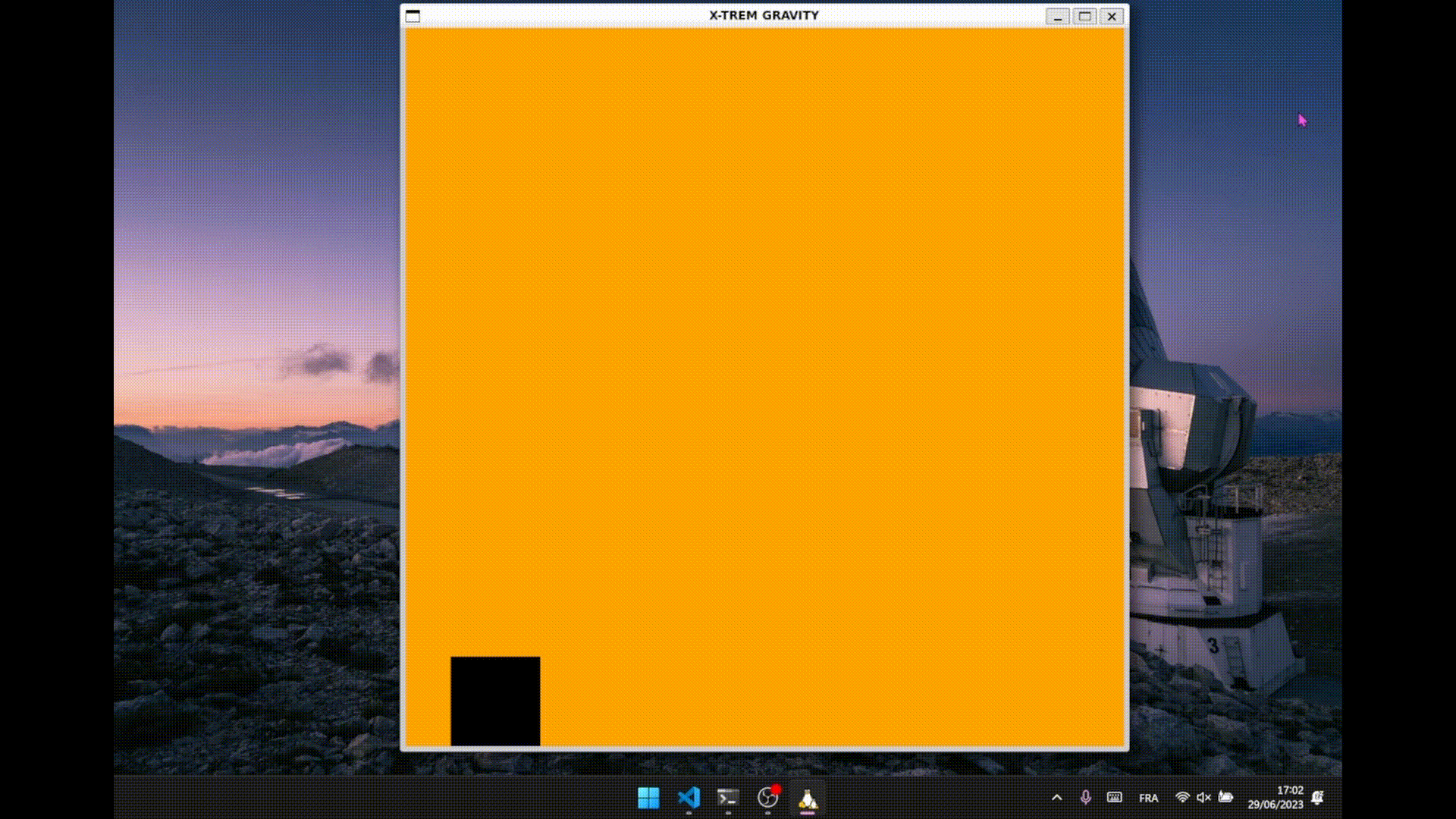
Task: Open the FRA language switcher
Action: (1148, 798)
